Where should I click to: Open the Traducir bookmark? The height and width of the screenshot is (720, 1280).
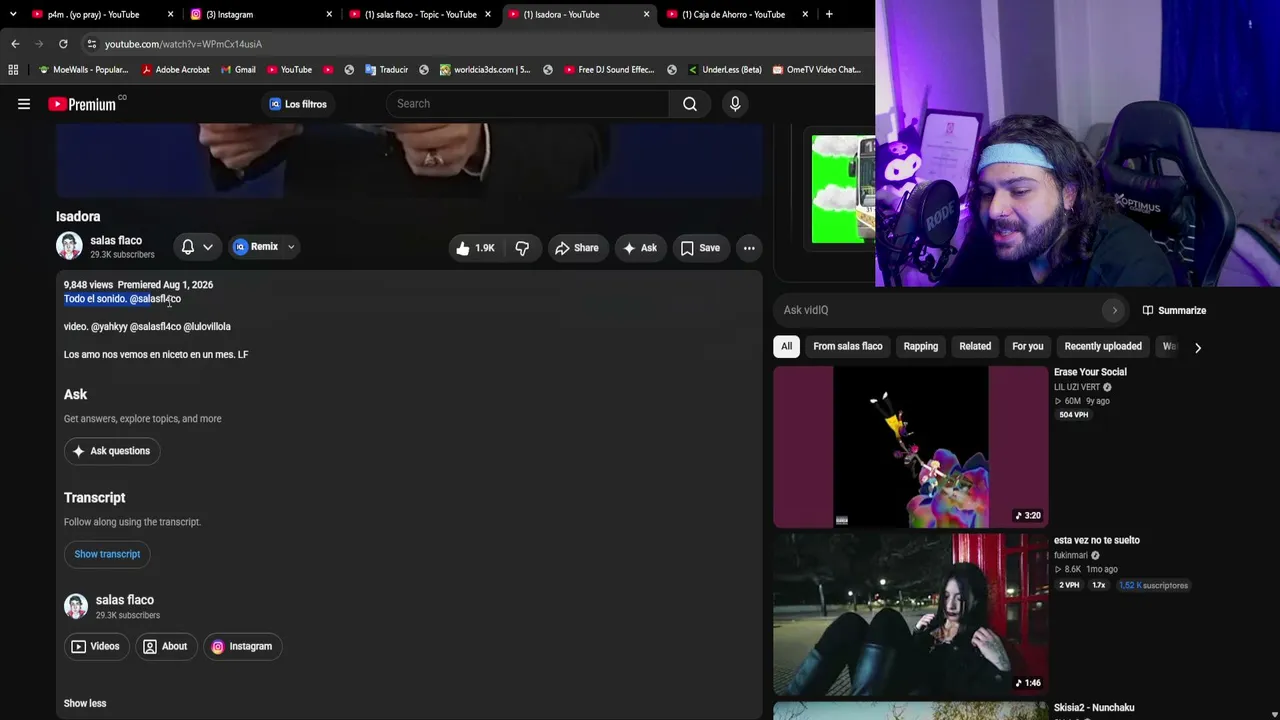(x=386, y=70)
